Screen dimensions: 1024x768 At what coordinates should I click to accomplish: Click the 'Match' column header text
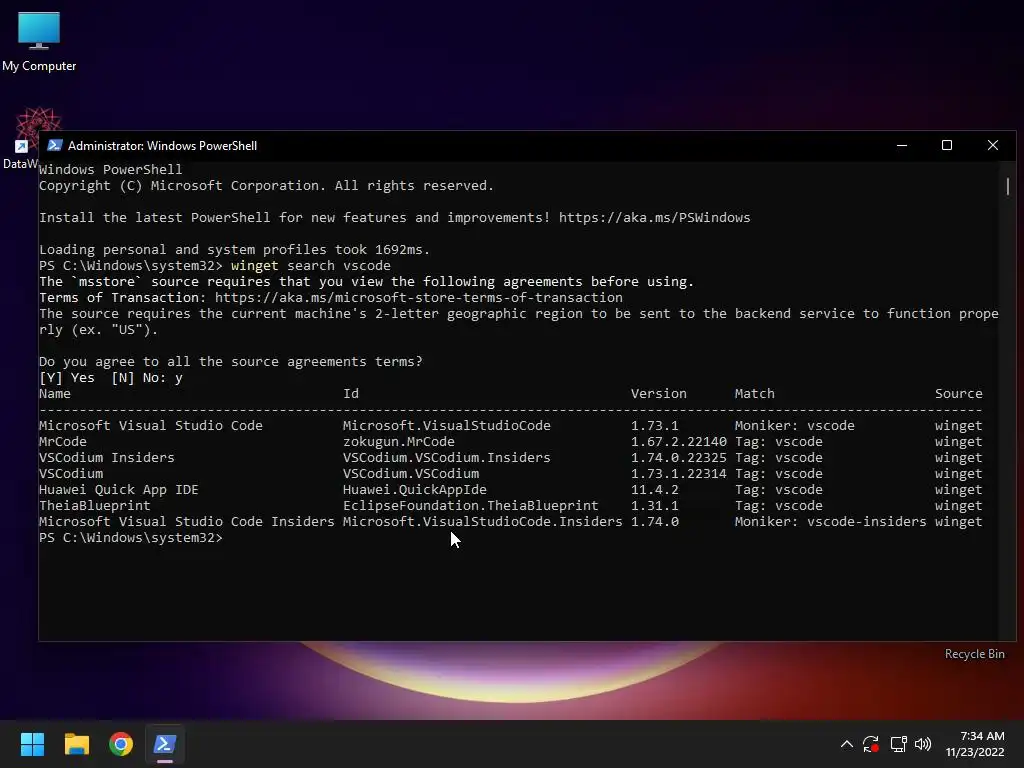pos(755,393)
